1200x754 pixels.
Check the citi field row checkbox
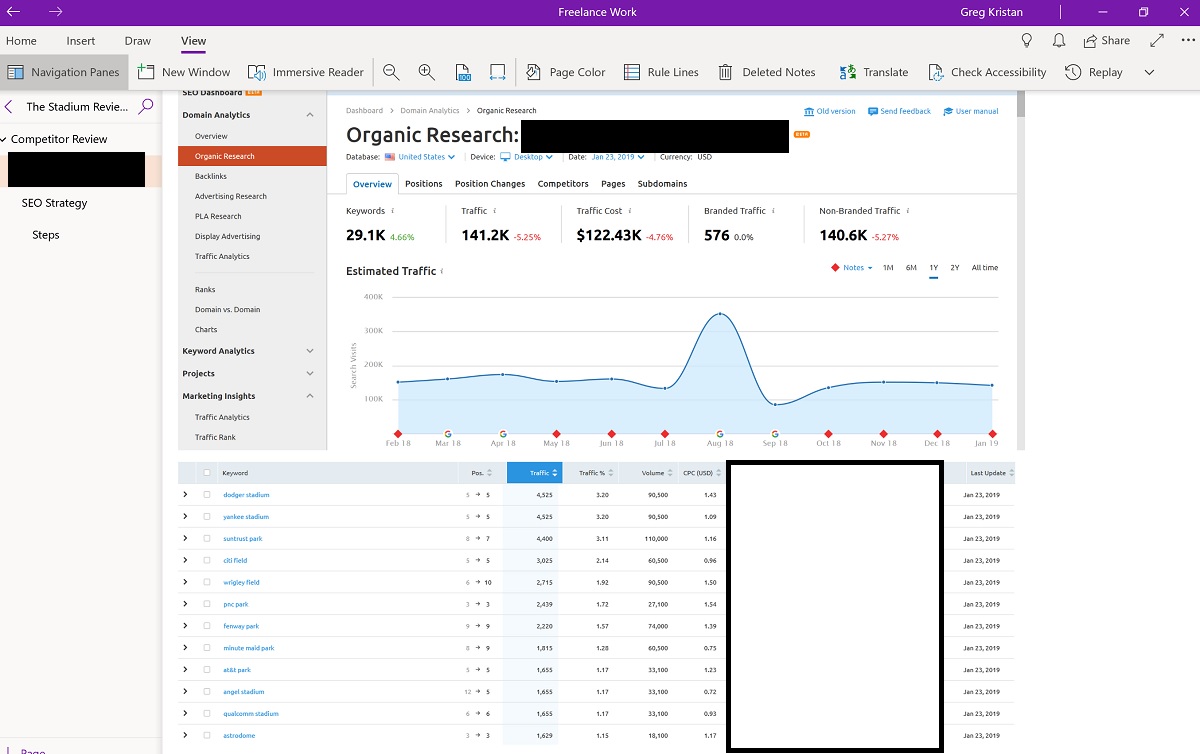207,561
